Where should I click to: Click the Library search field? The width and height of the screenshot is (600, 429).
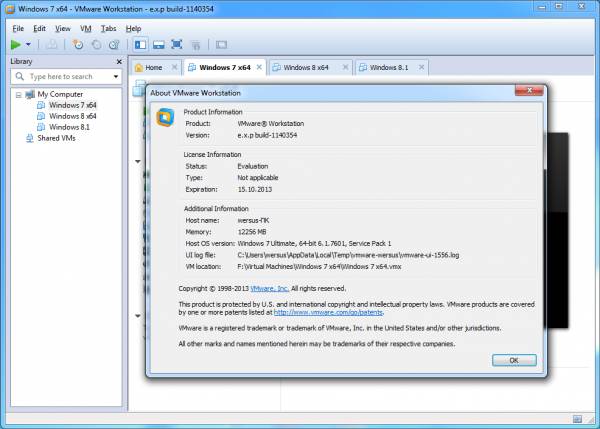tap(66, 77)
